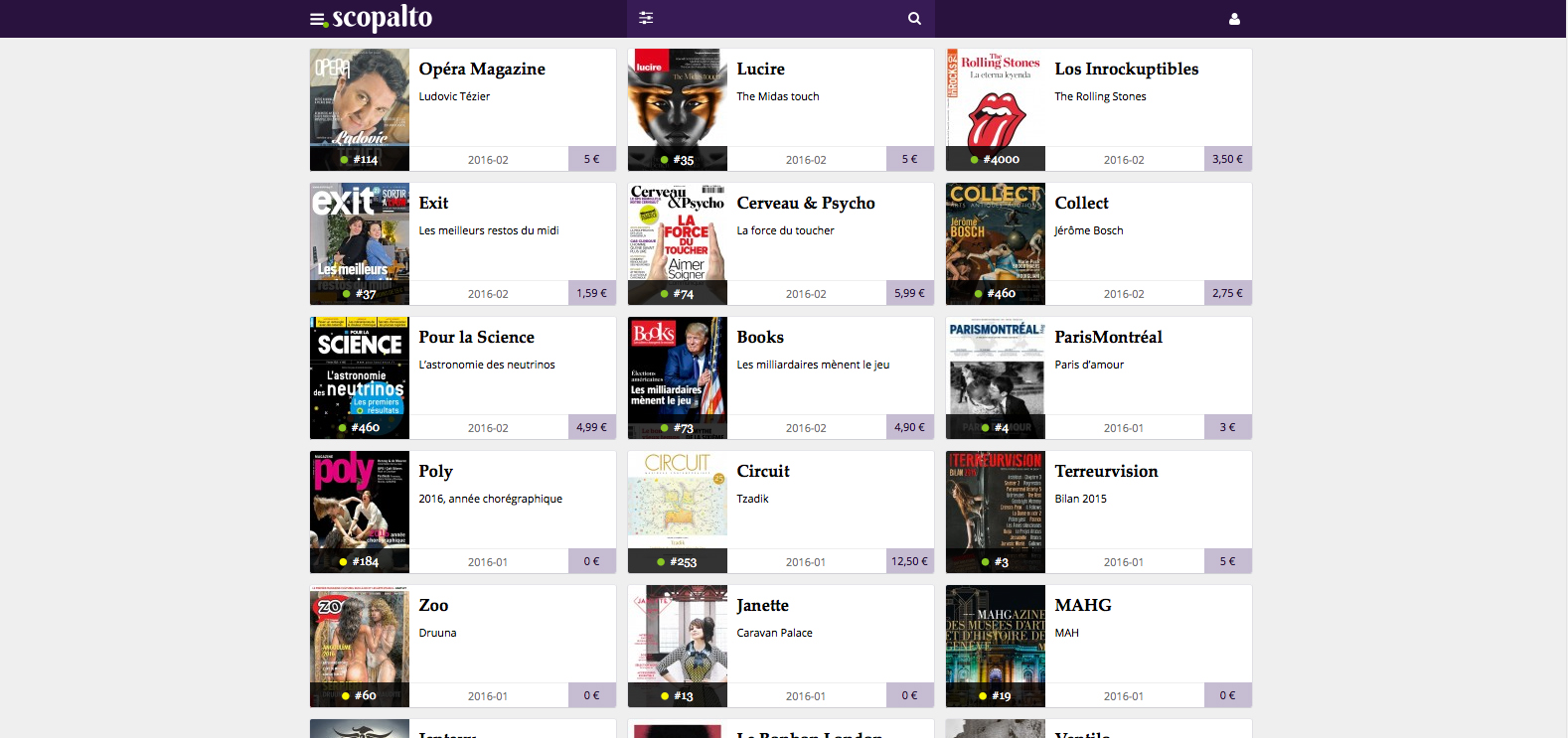Click the scopalto logo

pyautogui.click(x=382, y=18)
